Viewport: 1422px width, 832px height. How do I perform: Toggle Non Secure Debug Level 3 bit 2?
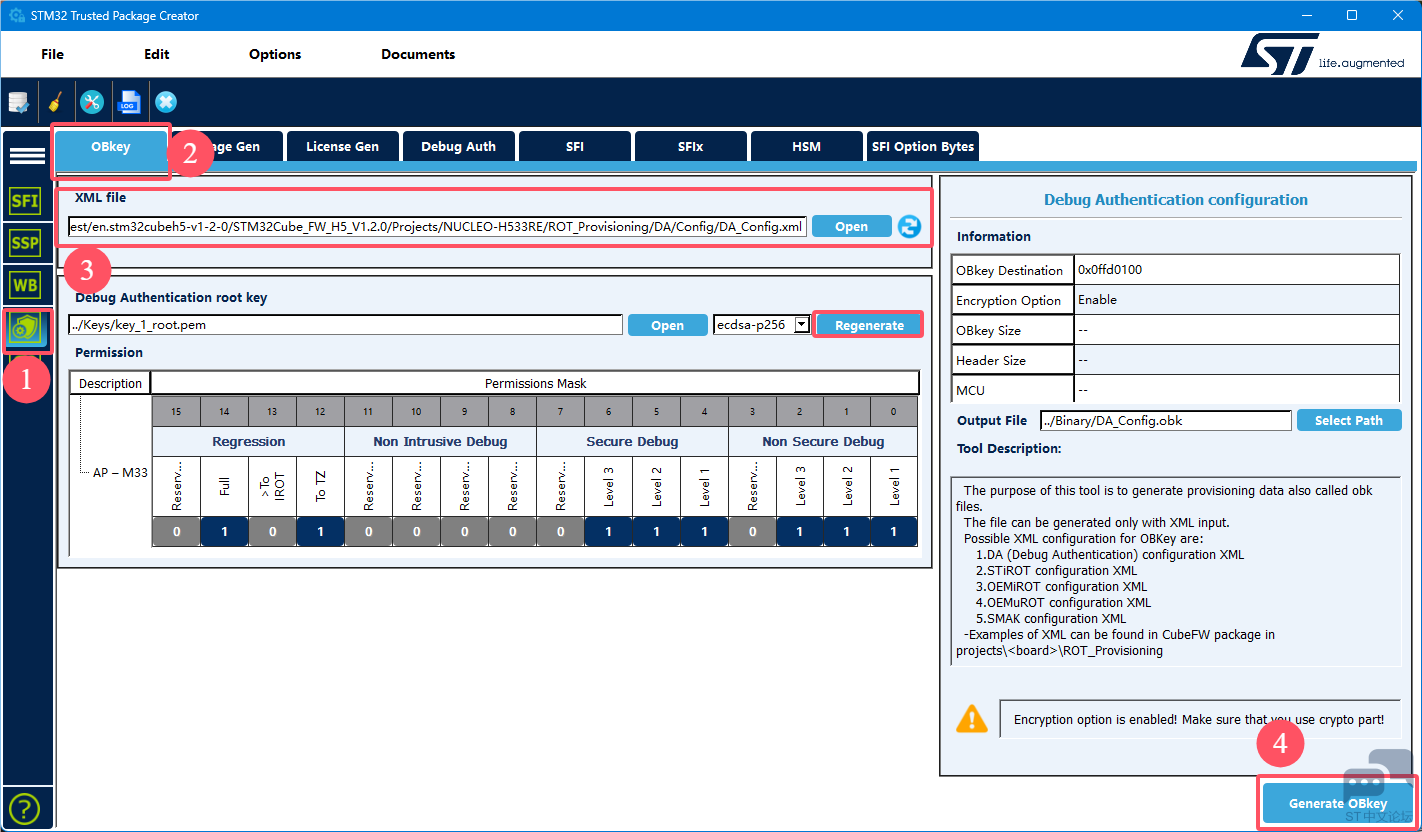800,532
